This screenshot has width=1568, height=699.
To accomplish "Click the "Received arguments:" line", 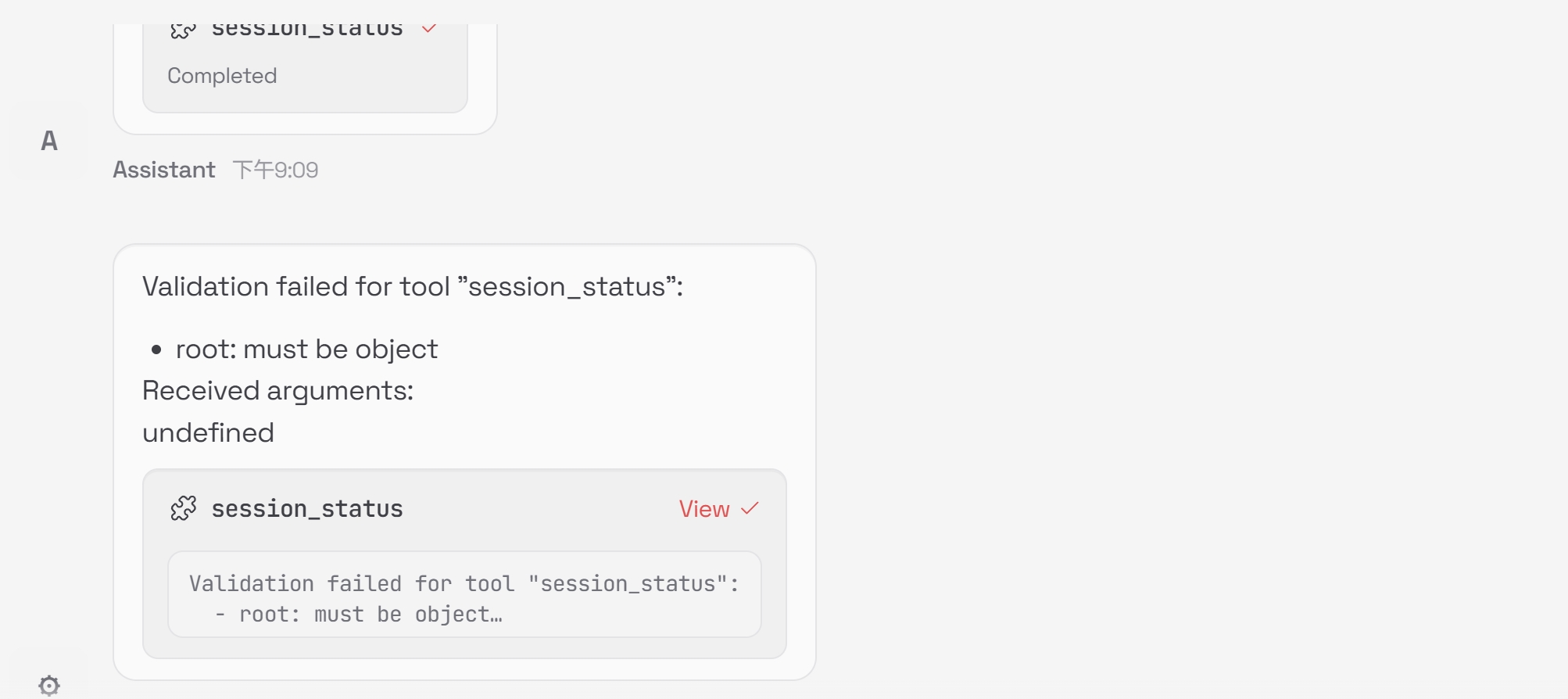I will (x=277, y=391).
